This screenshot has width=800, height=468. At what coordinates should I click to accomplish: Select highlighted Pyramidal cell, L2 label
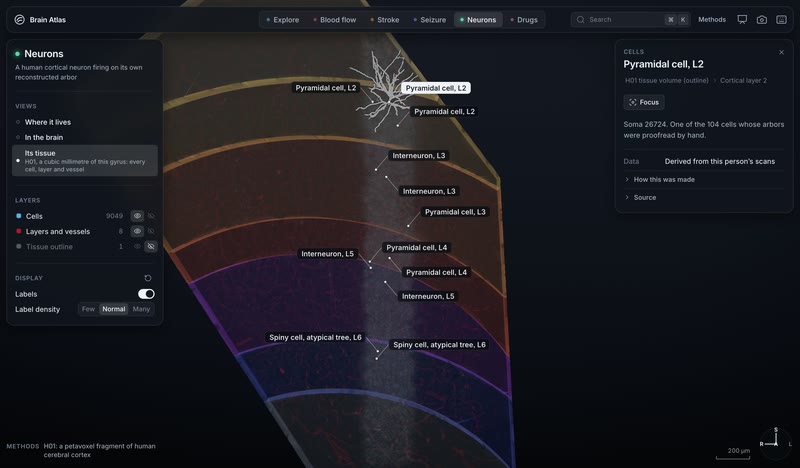(436, 88)
